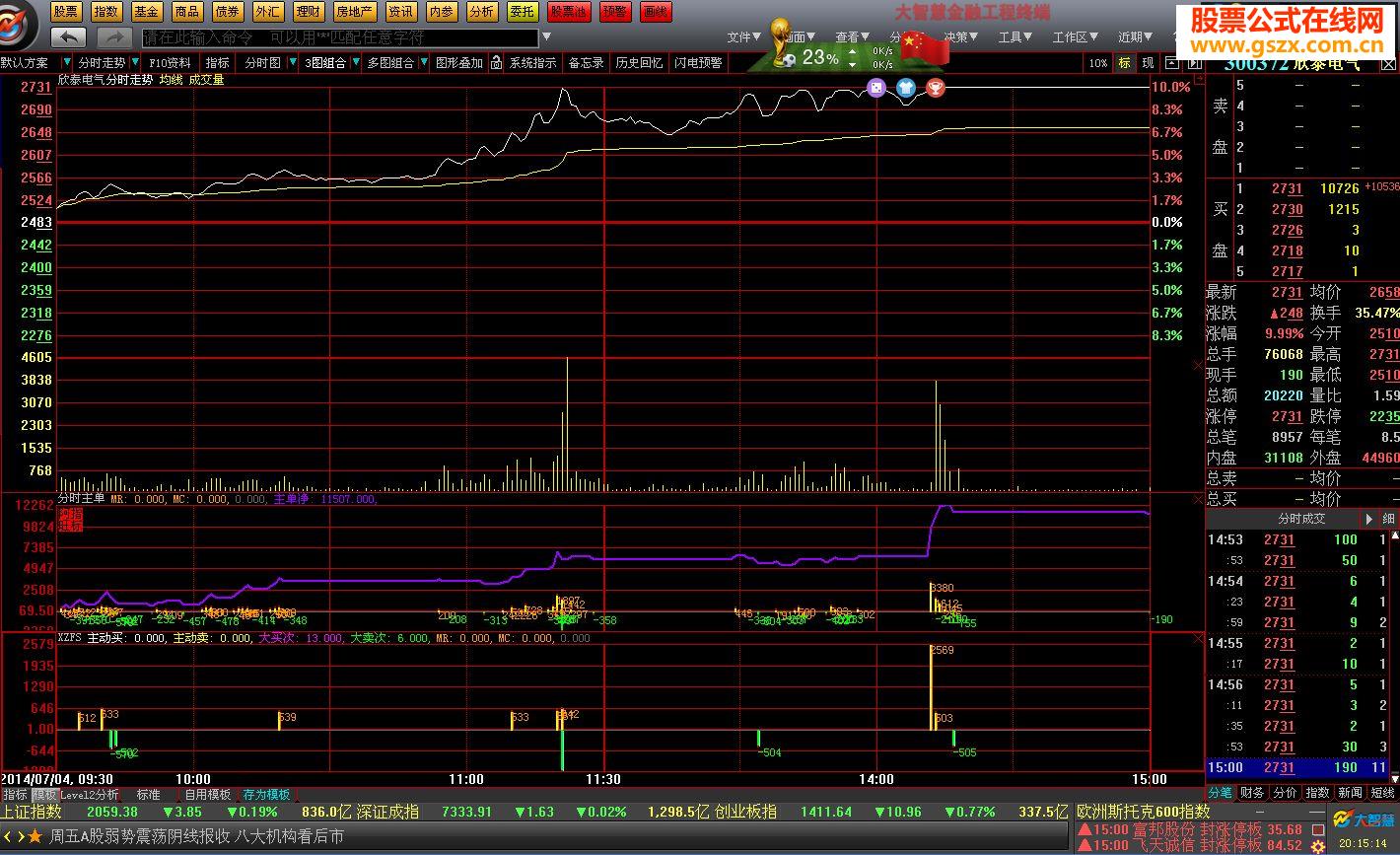Screen dimensions: 1400x855
Task: Toggle the 标 mode button
Action: point(1124,62)
